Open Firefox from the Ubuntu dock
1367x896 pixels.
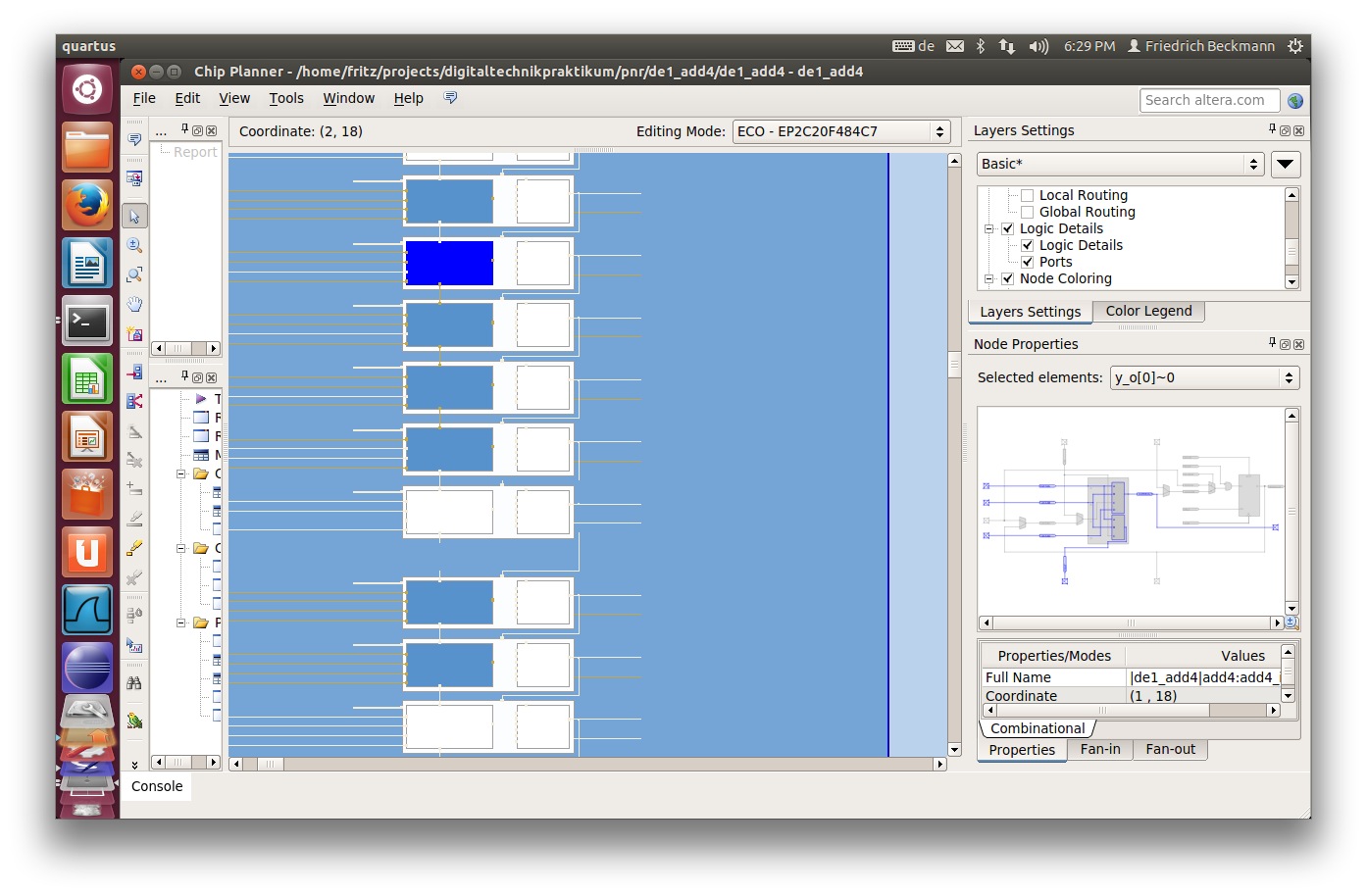click(x=87, y=205)
